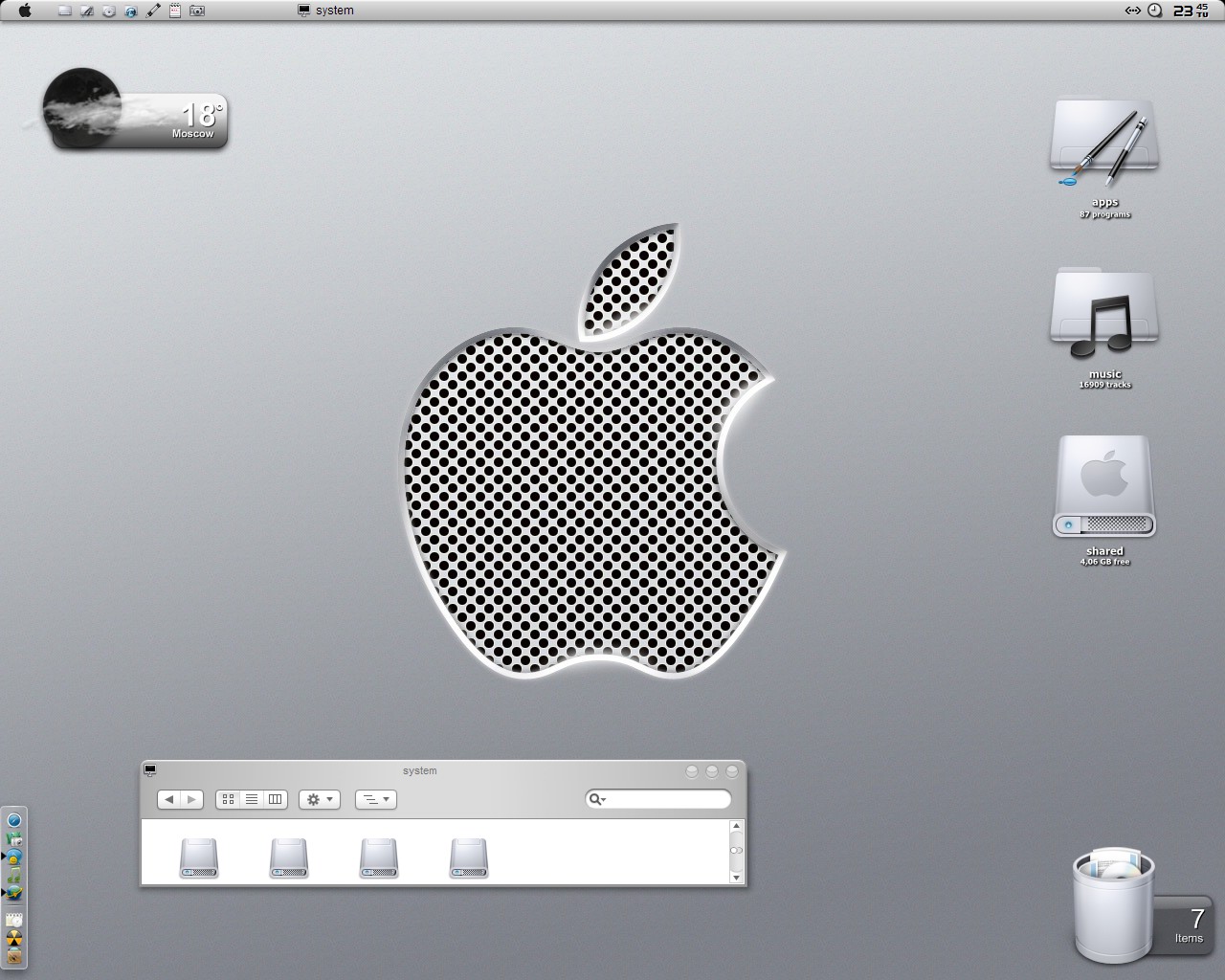Open the music folder on the desktop
Viewport: 1225px width, 980px height.
pyautogui.click(x=1105, y=314)
